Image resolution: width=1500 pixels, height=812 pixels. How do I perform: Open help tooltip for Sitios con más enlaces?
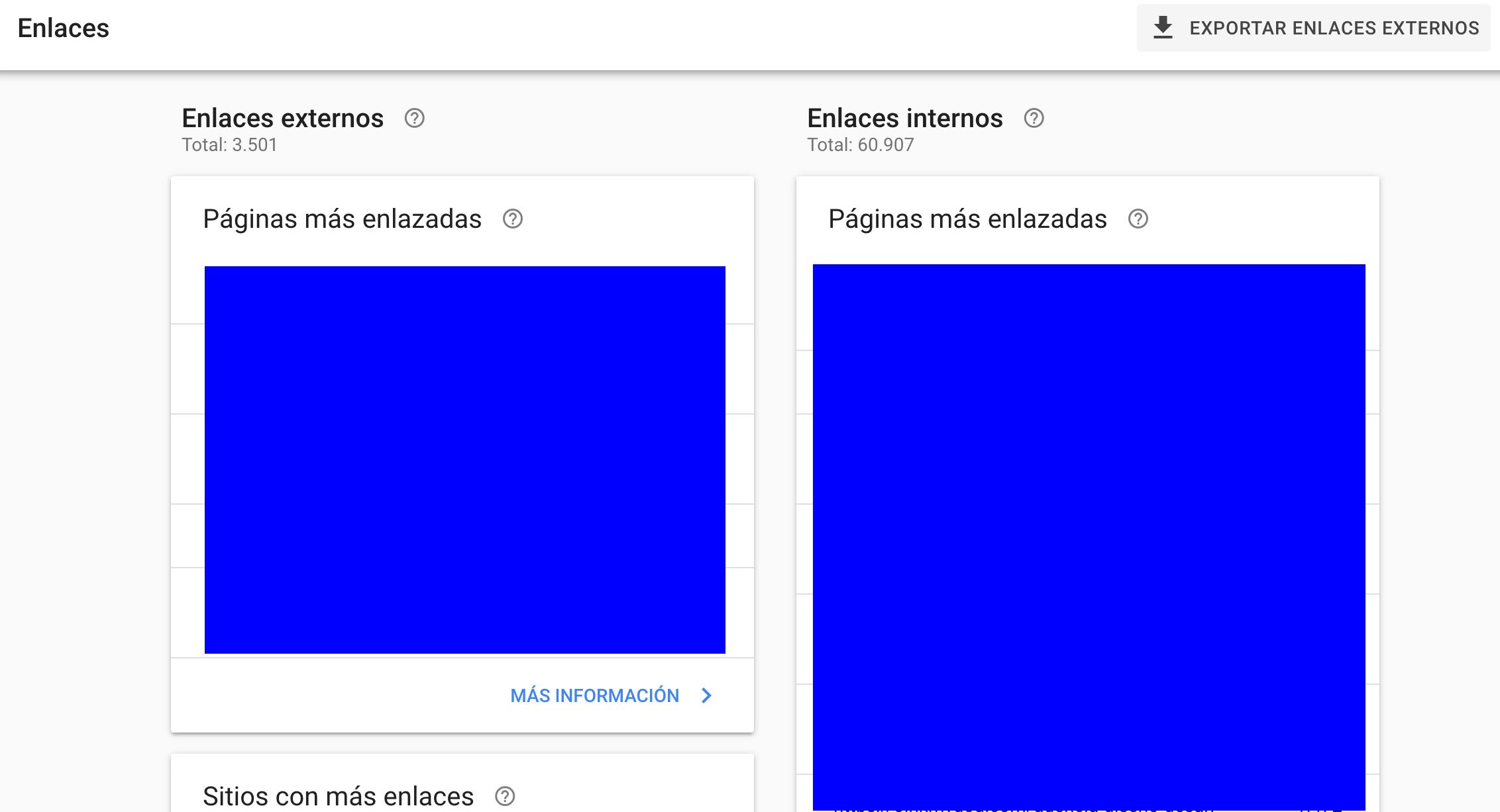point(505,795)
